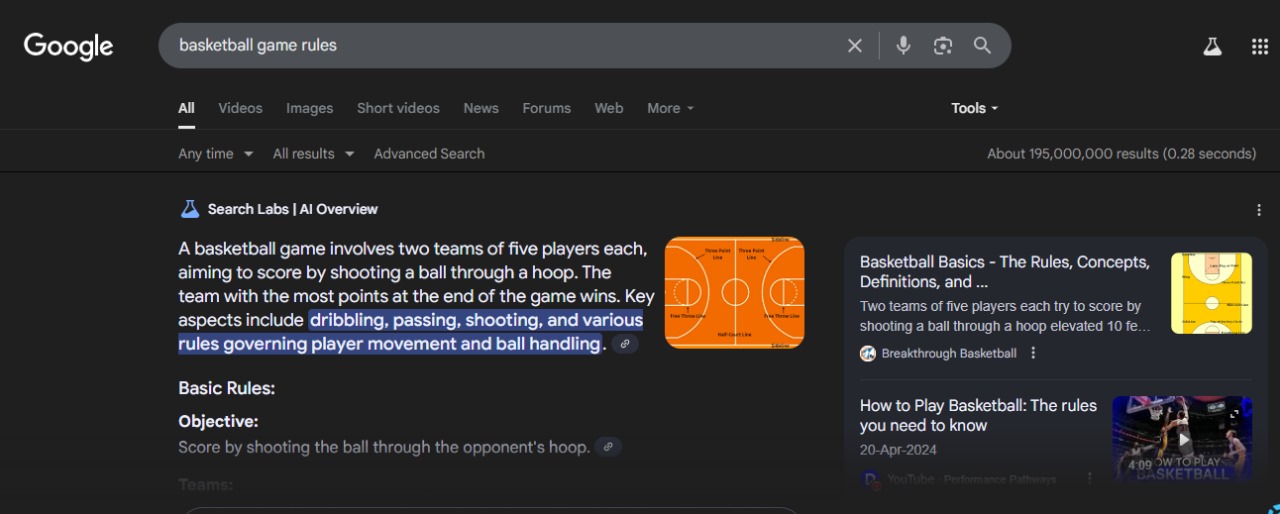Search by image with Lens icon
This screenshot has width=1280, height=514.
click(x=943, y=46)
